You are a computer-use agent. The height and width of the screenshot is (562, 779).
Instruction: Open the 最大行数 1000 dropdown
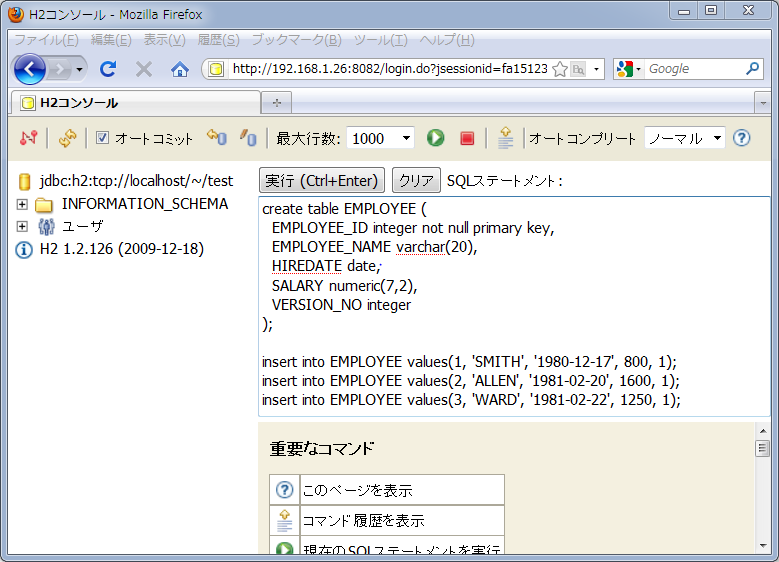(x=380, y=138)
